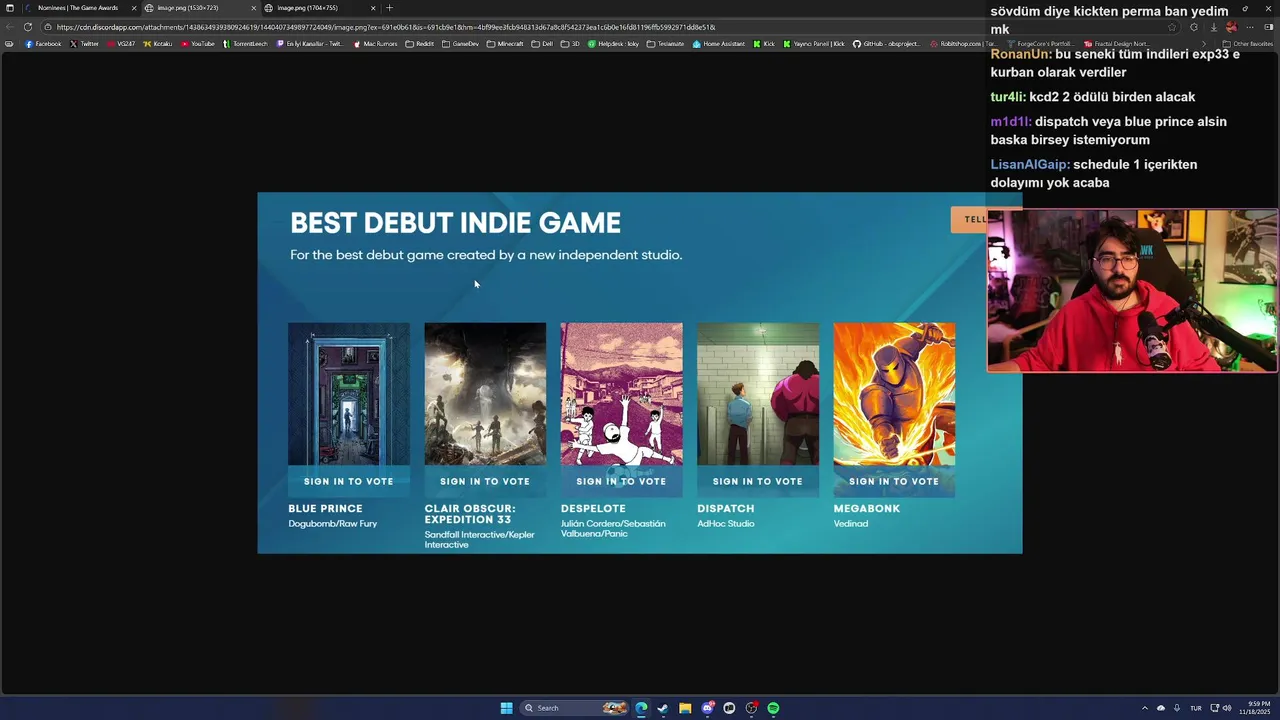Open YouTube bookmark

click(198, 44)
